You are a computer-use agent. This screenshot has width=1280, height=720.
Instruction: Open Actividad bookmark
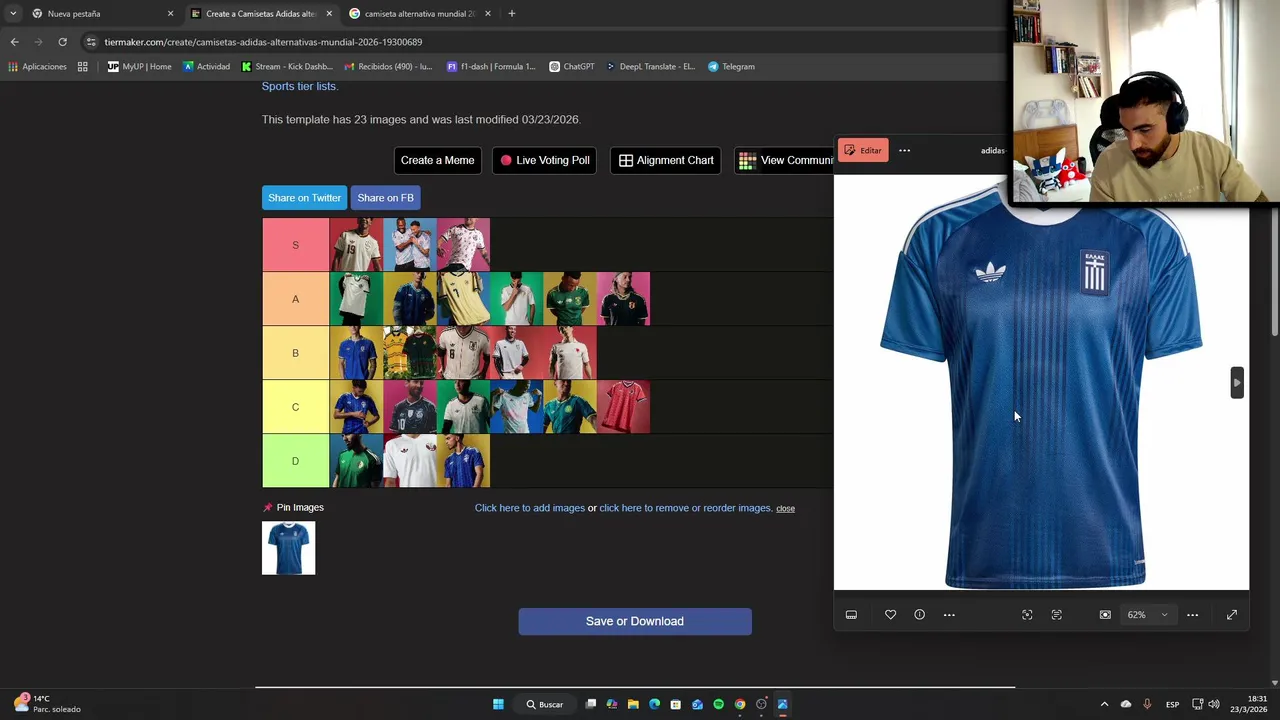coord(206,67)
